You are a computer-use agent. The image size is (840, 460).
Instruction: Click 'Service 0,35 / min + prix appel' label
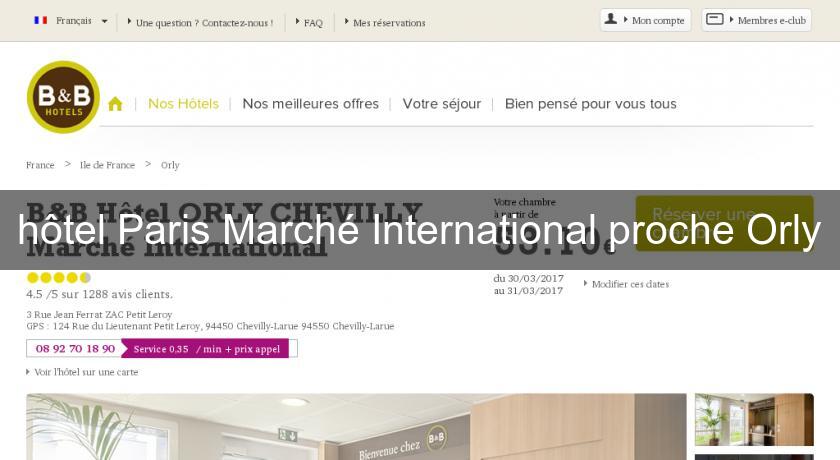coord(207,349)
